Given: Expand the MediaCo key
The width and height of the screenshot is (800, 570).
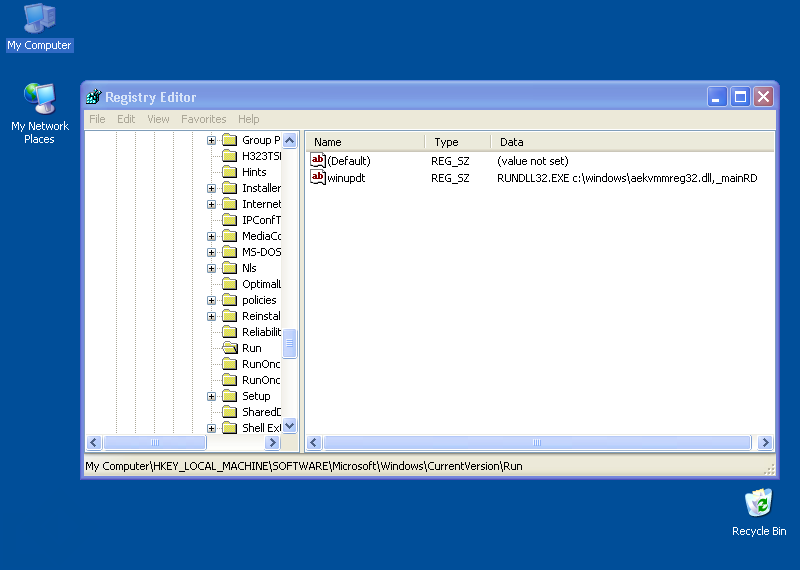Looking at the screenshot, I should pyautogui.click(x=211, y=236).
